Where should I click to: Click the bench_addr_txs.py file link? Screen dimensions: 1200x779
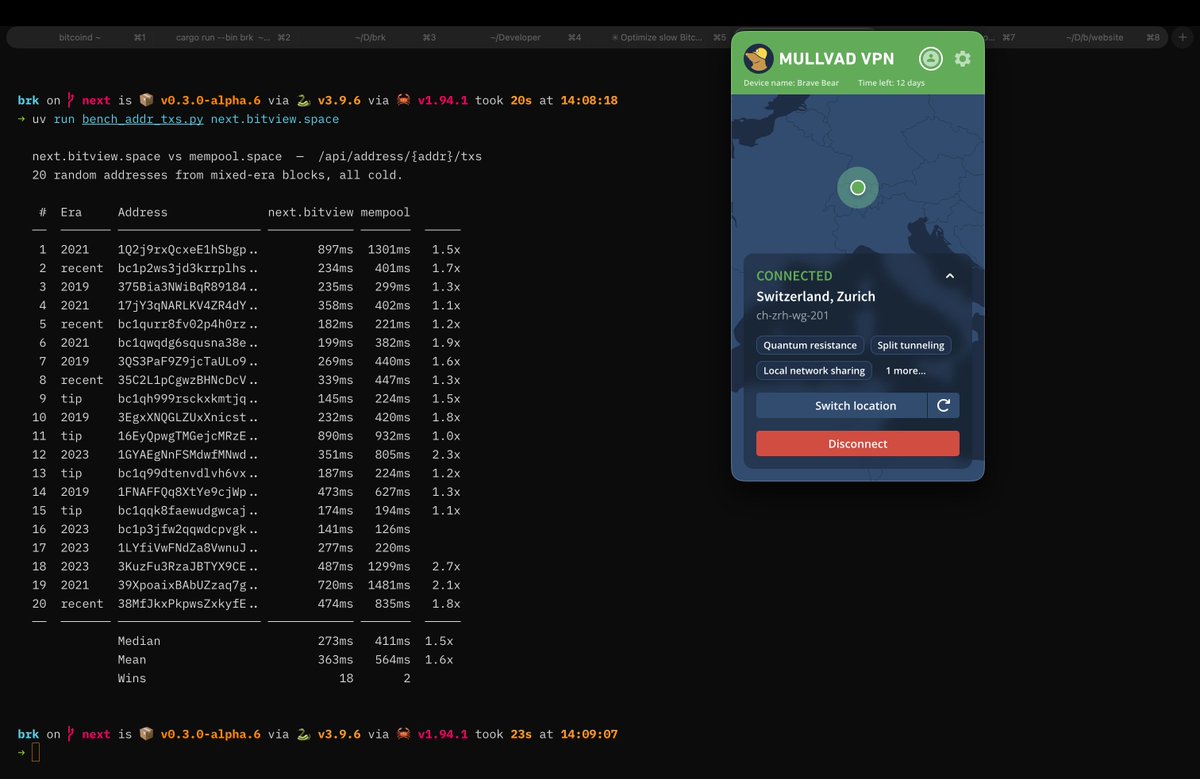coord(143,119)
